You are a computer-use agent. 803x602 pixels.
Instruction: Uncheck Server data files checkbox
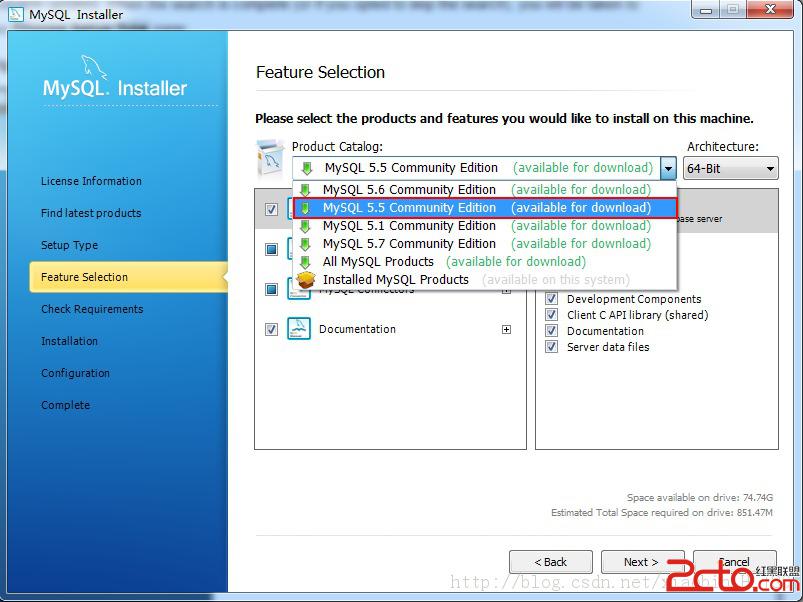tap(552, 347)
